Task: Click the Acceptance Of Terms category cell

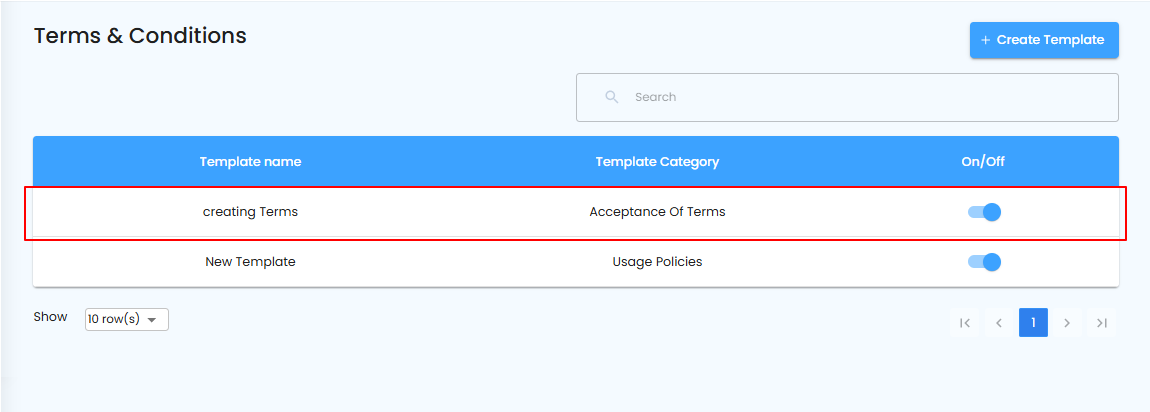Action: point(657,212)
